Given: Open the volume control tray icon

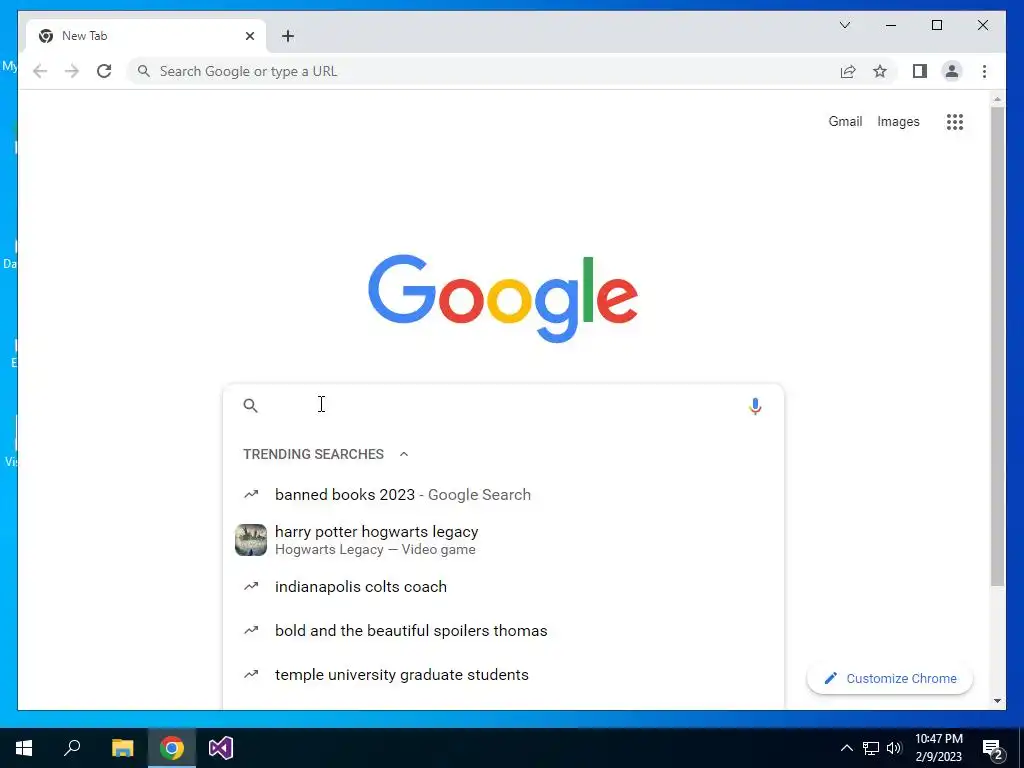Looking at the screenshot, I should (x=894, y=748).
